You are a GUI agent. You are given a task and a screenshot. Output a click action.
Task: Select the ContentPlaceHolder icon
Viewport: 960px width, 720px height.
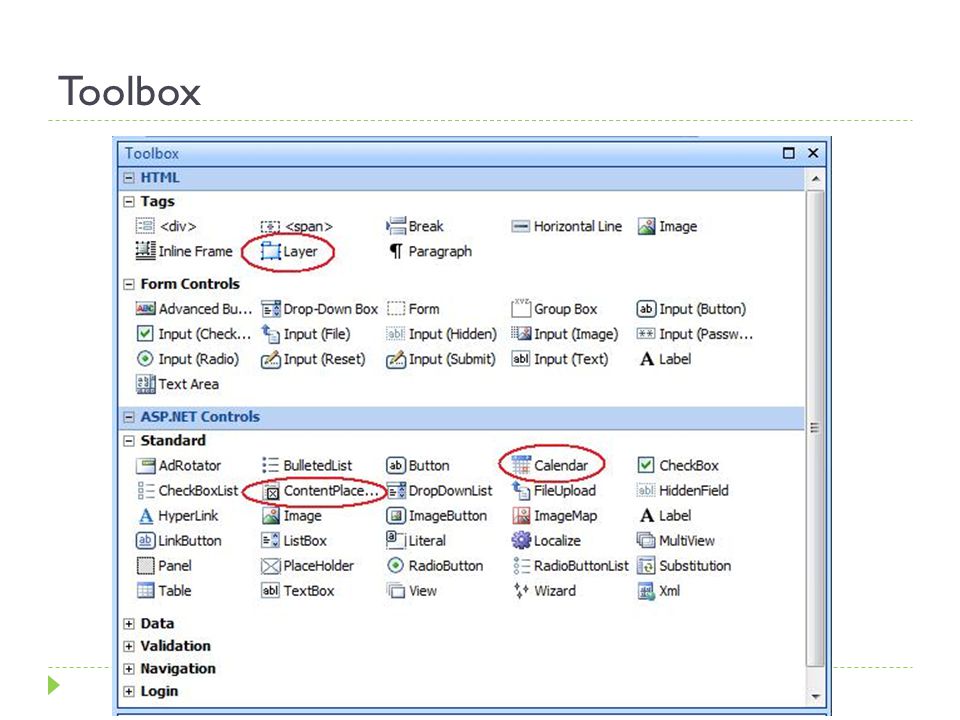(x=271, y=491)
